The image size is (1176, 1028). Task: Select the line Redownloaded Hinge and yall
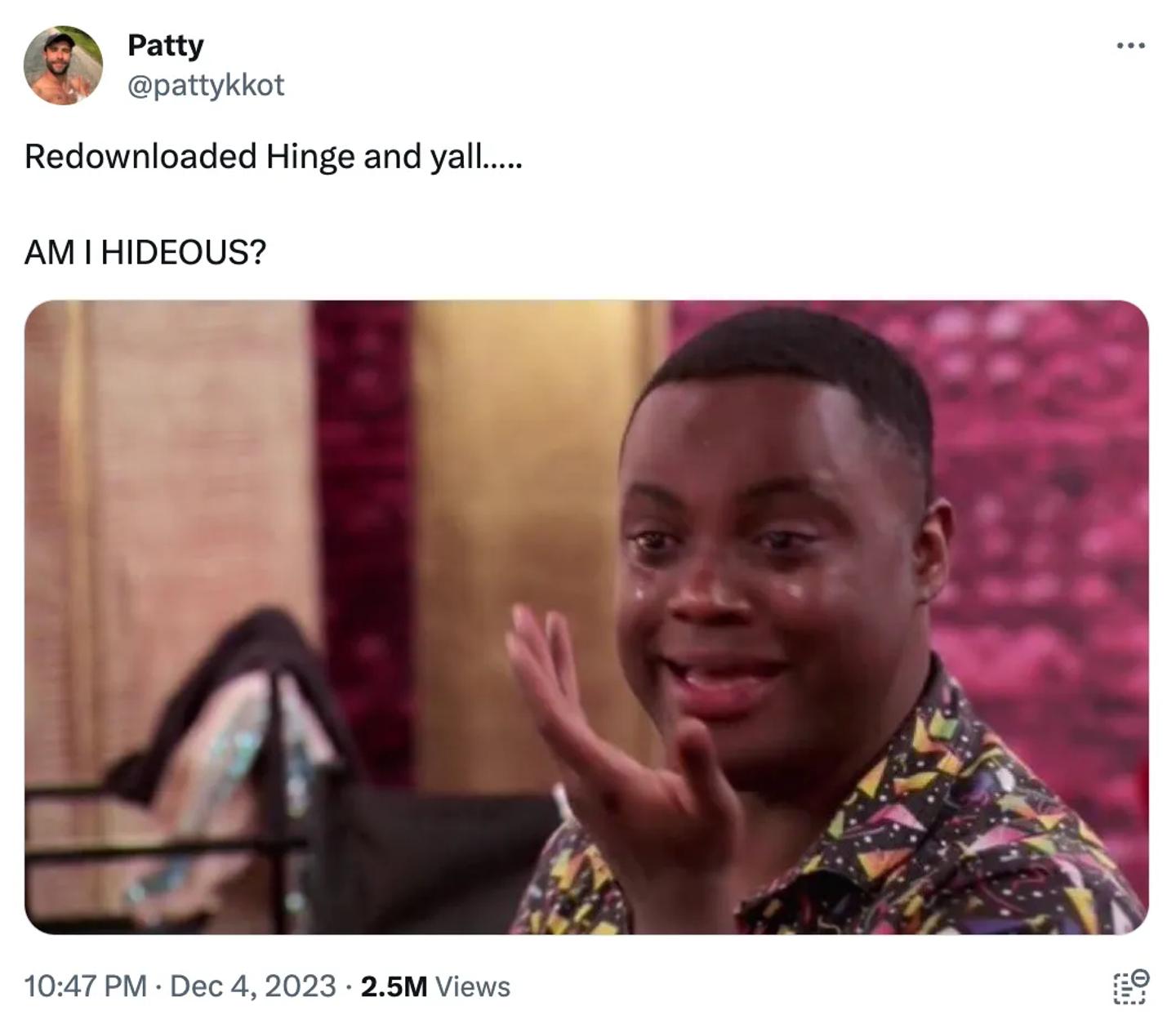tap(273, 156)
